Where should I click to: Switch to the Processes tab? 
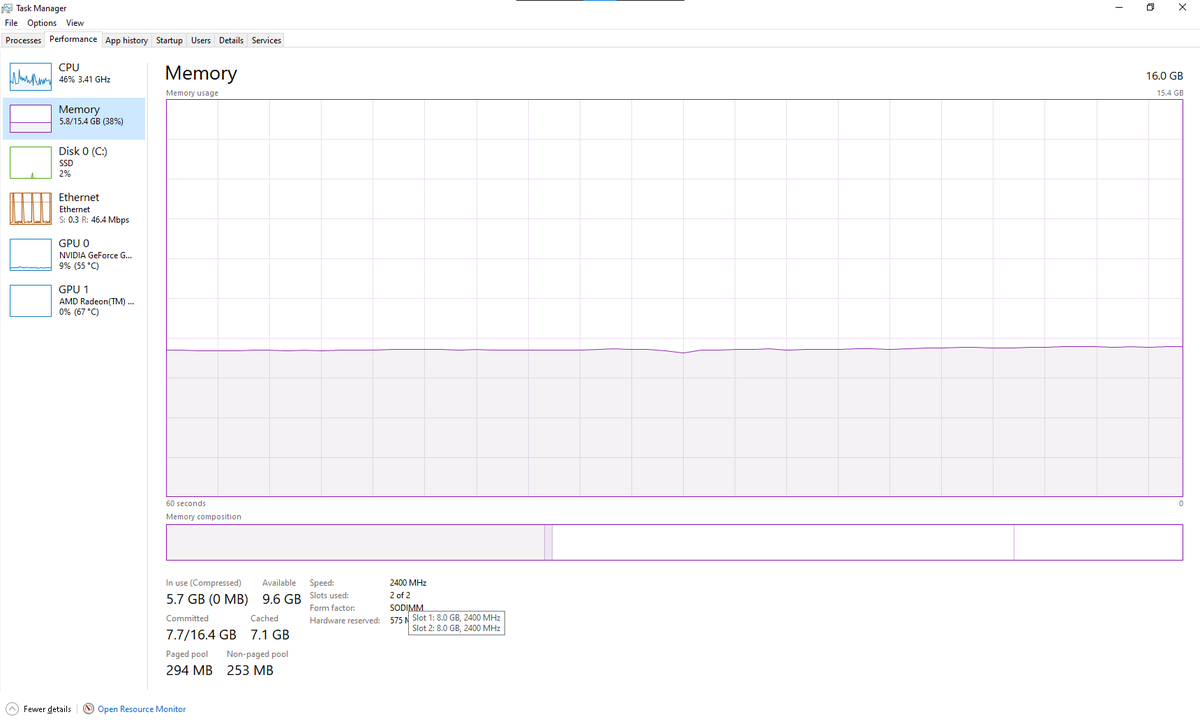23,40
